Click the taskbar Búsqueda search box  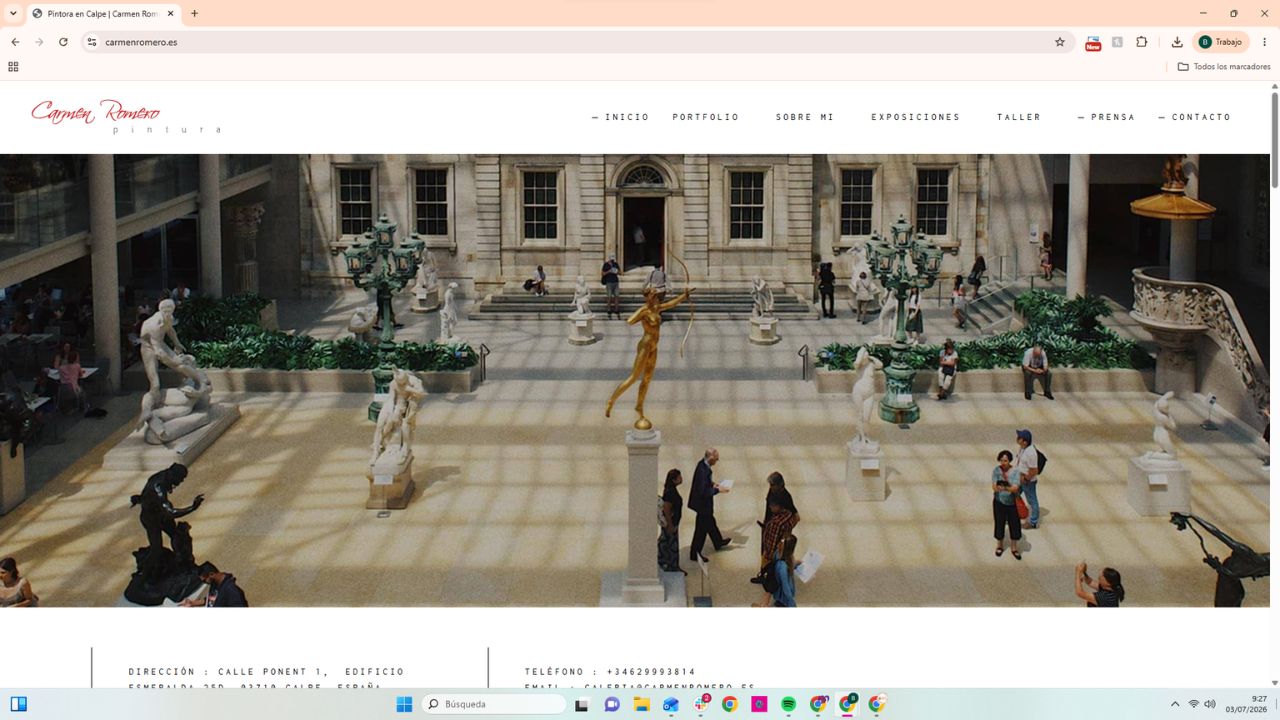click(494, 704)
